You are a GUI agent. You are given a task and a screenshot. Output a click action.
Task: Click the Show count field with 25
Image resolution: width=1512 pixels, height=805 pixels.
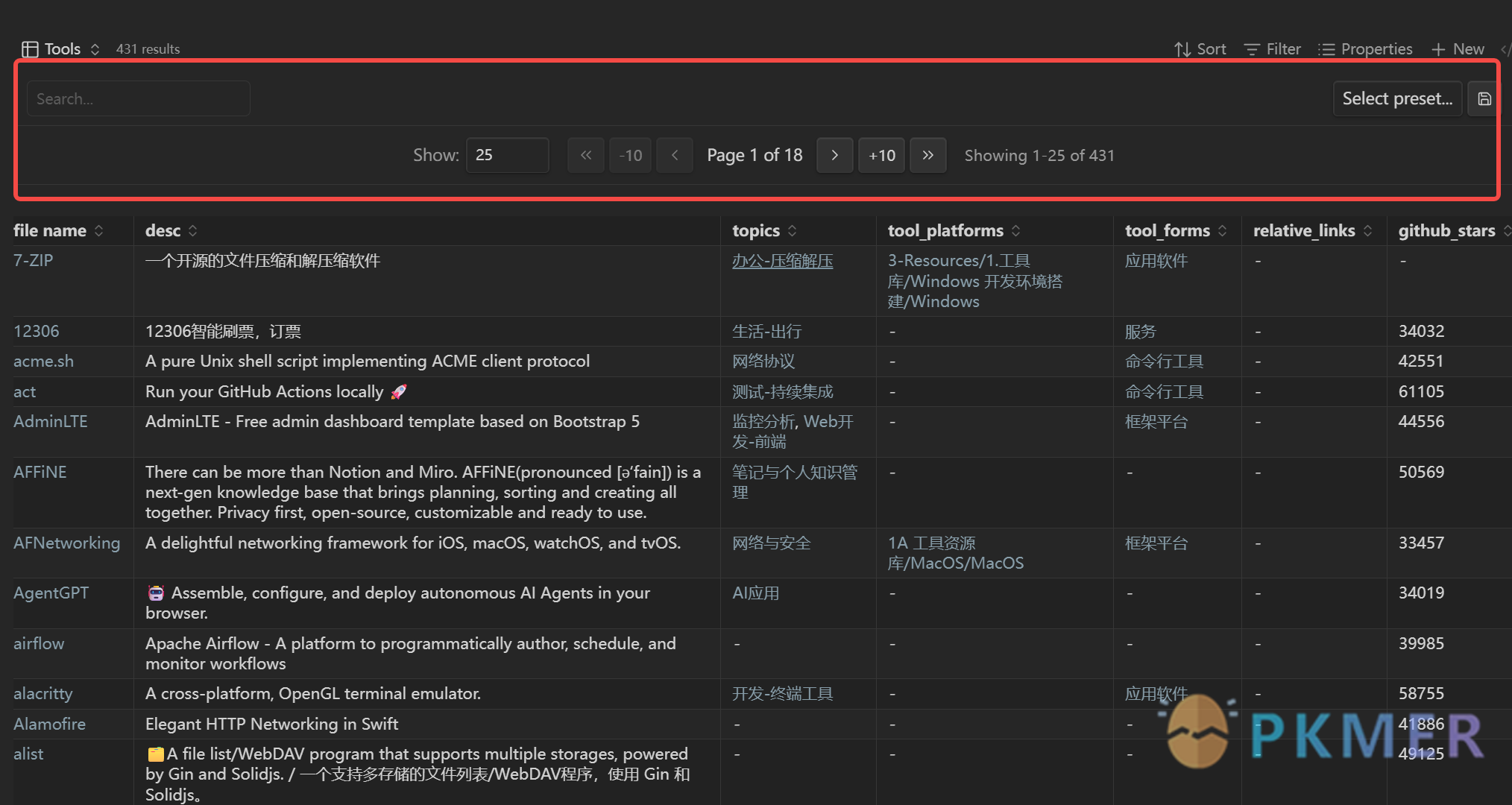(508, 155)
